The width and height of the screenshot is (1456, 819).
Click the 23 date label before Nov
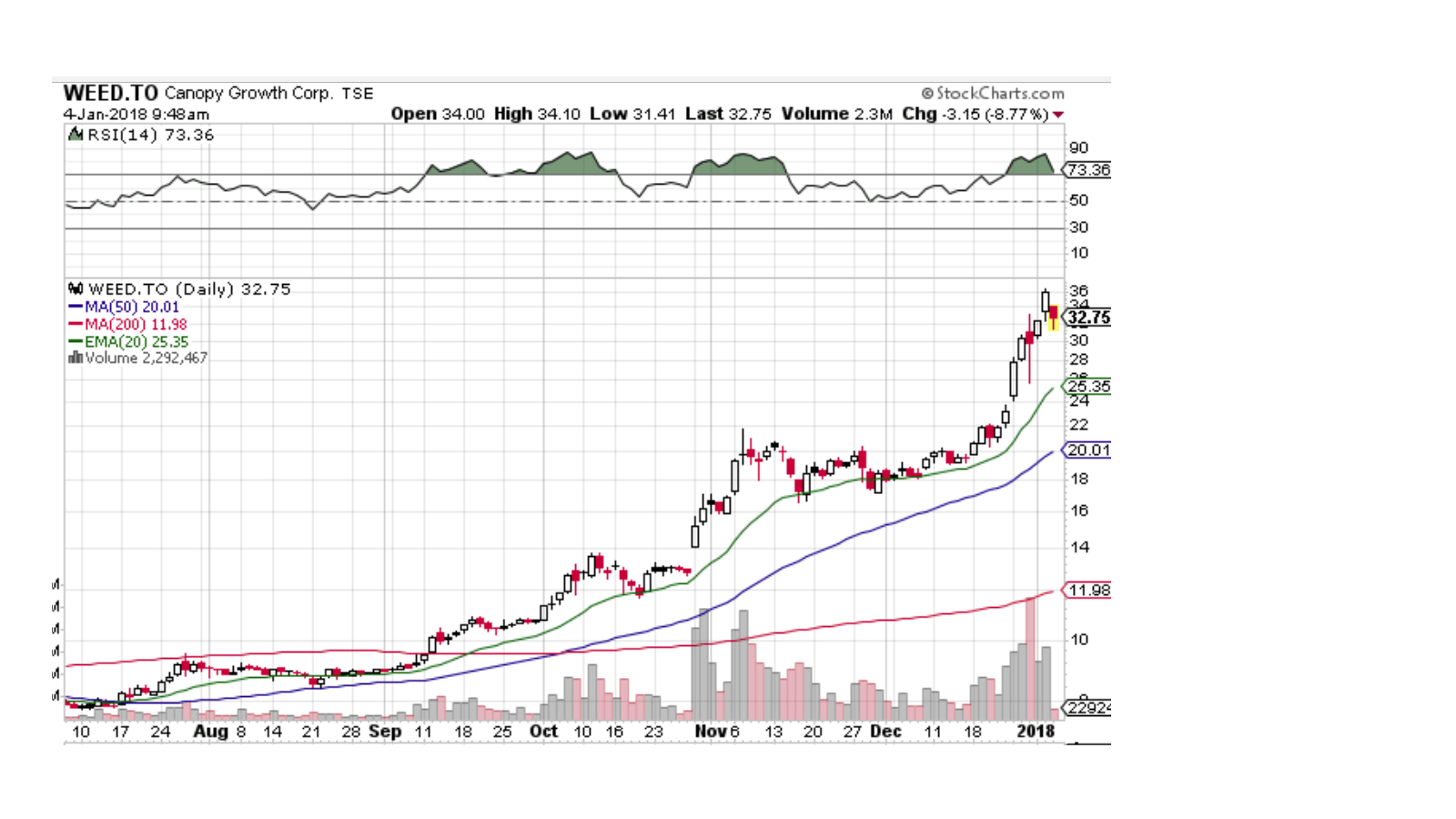click(x=653, y=732)
